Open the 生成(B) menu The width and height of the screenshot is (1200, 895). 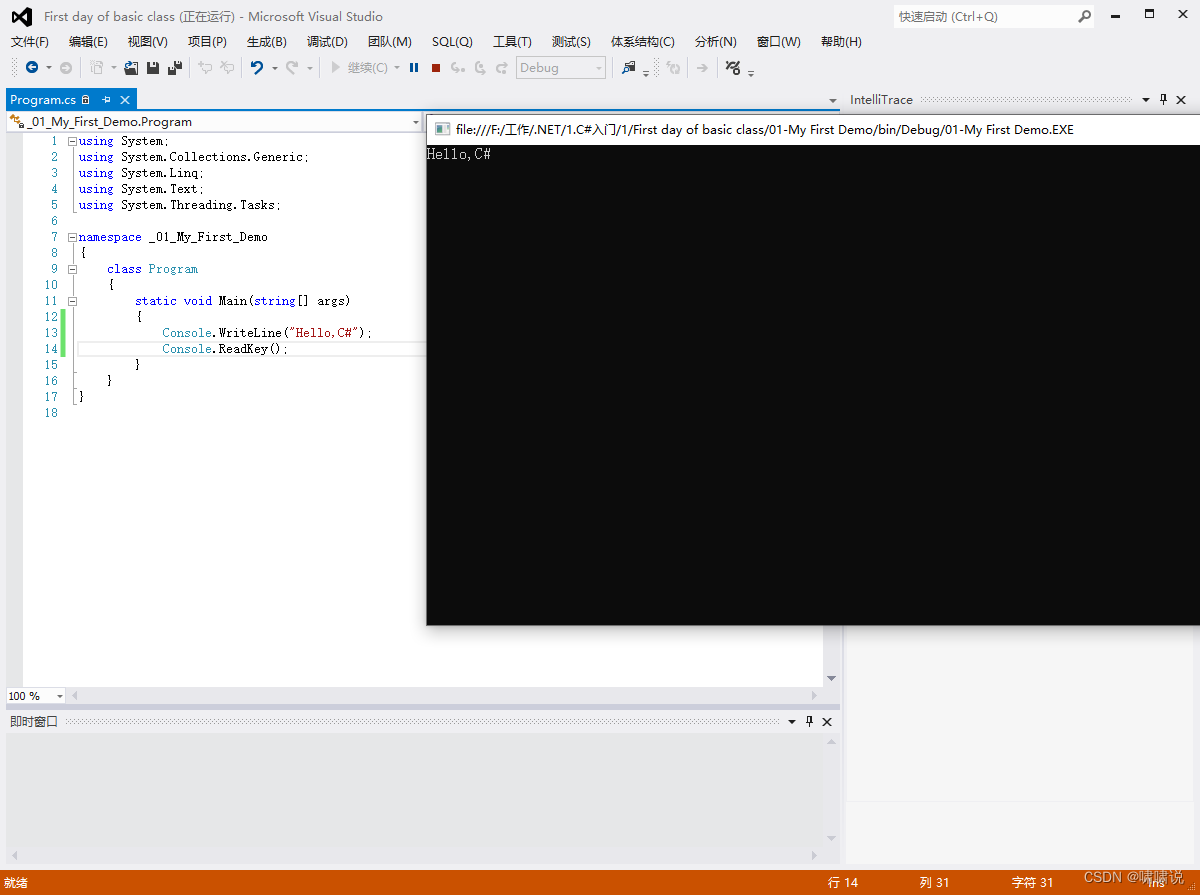click(267, 42)
